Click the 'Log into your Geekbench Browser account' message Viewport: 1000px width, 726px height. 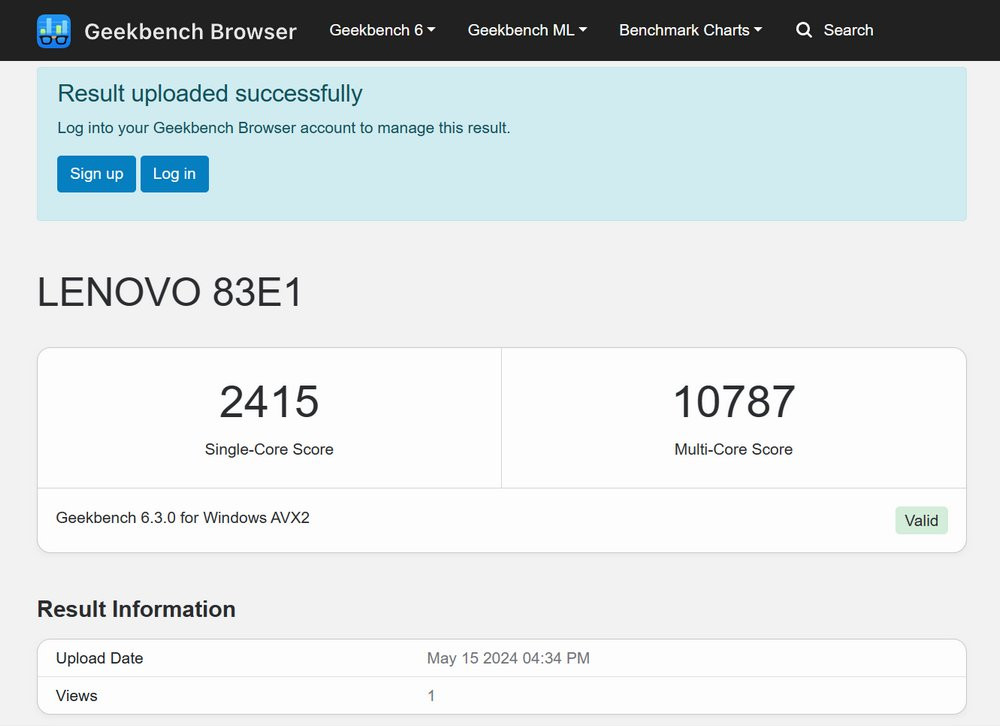[284, 128]
